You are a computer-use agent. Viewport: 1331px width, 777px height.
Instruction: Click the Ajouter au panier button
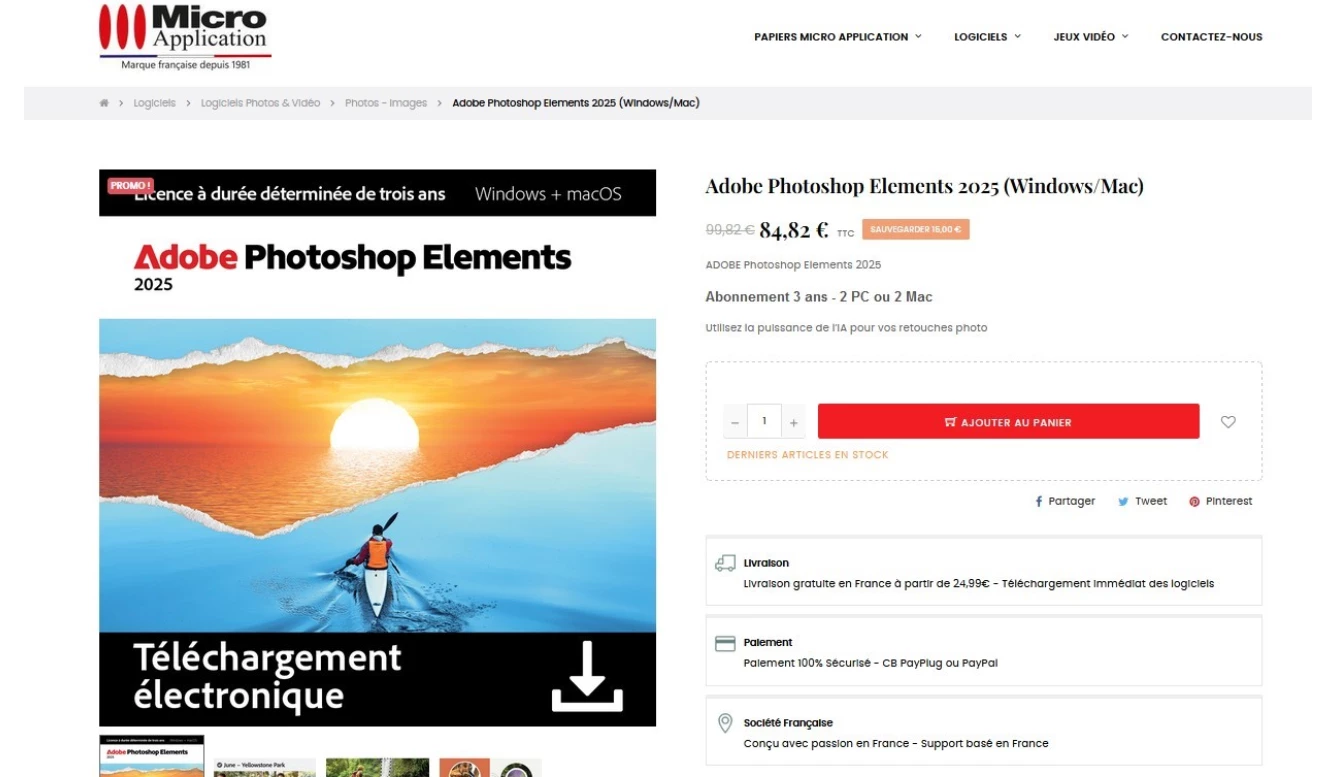1008,422
